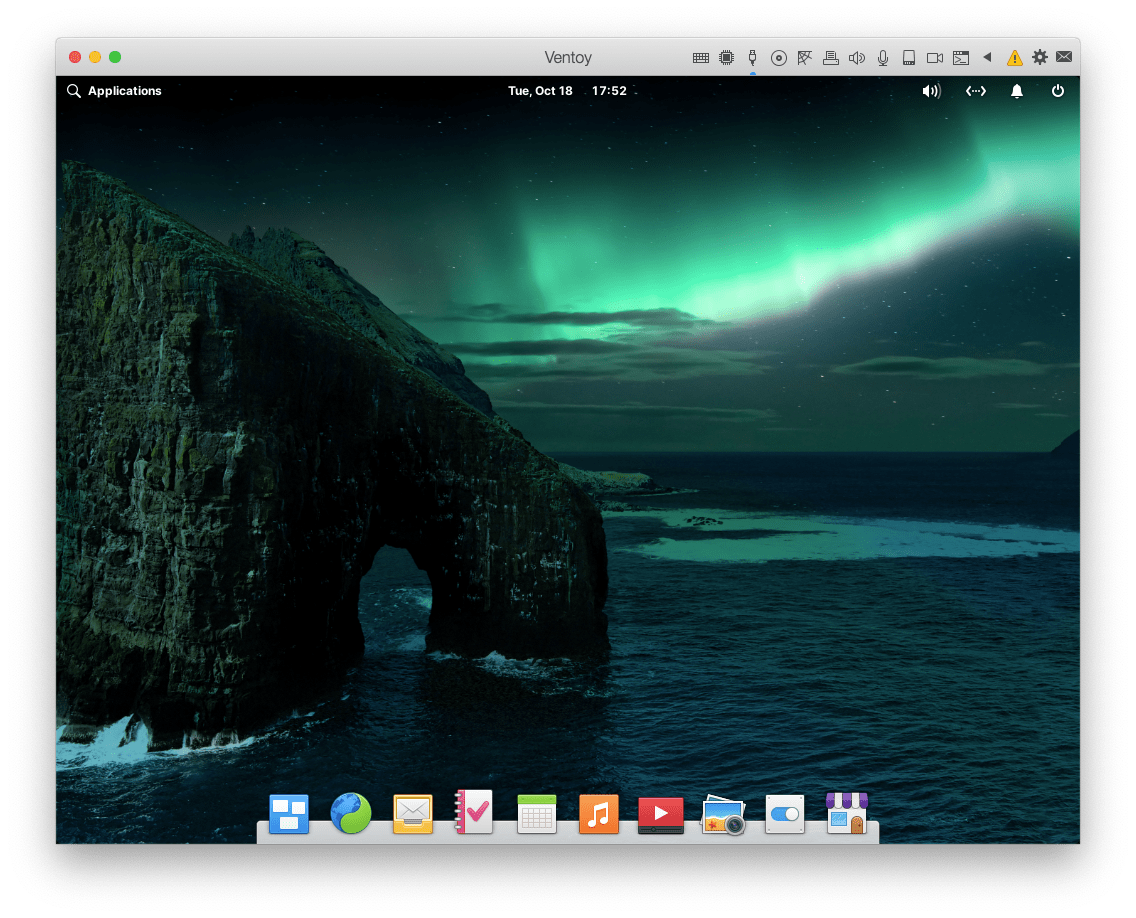Collapse the toolbar icons with left arrow

pyautogui.click(x=987, y=58)
